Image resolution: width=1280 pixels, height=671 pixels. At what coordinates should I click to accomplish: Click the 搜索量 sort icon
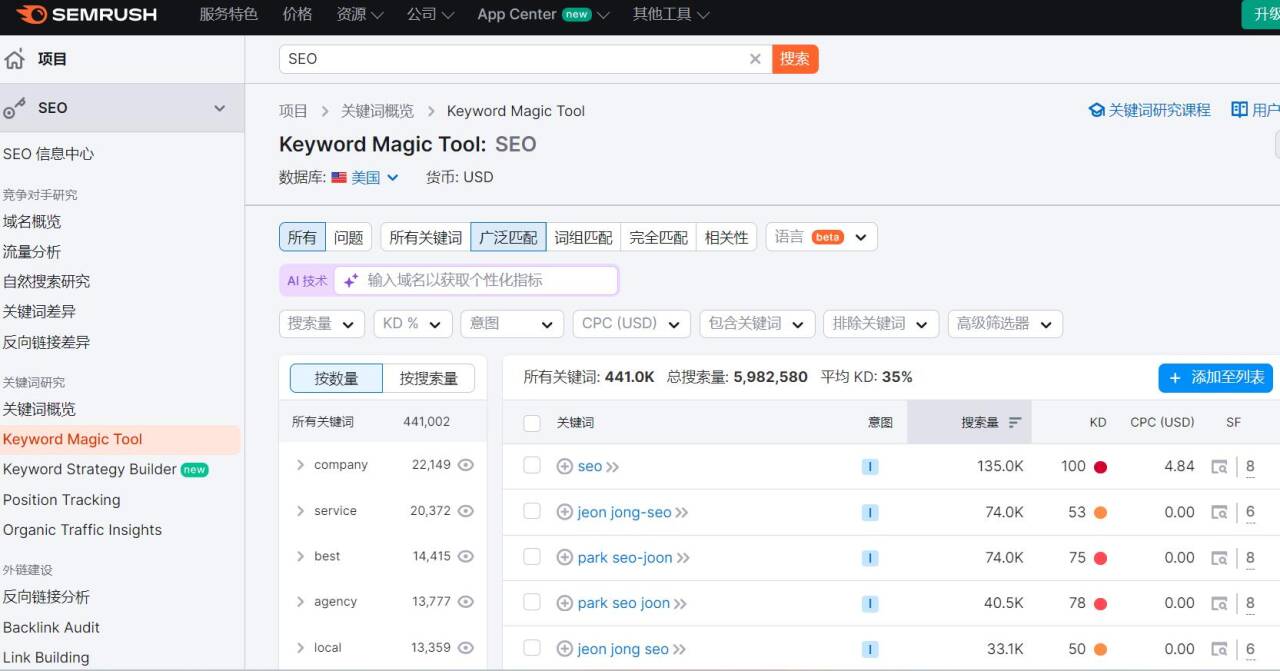click(x=1014, y=422)
